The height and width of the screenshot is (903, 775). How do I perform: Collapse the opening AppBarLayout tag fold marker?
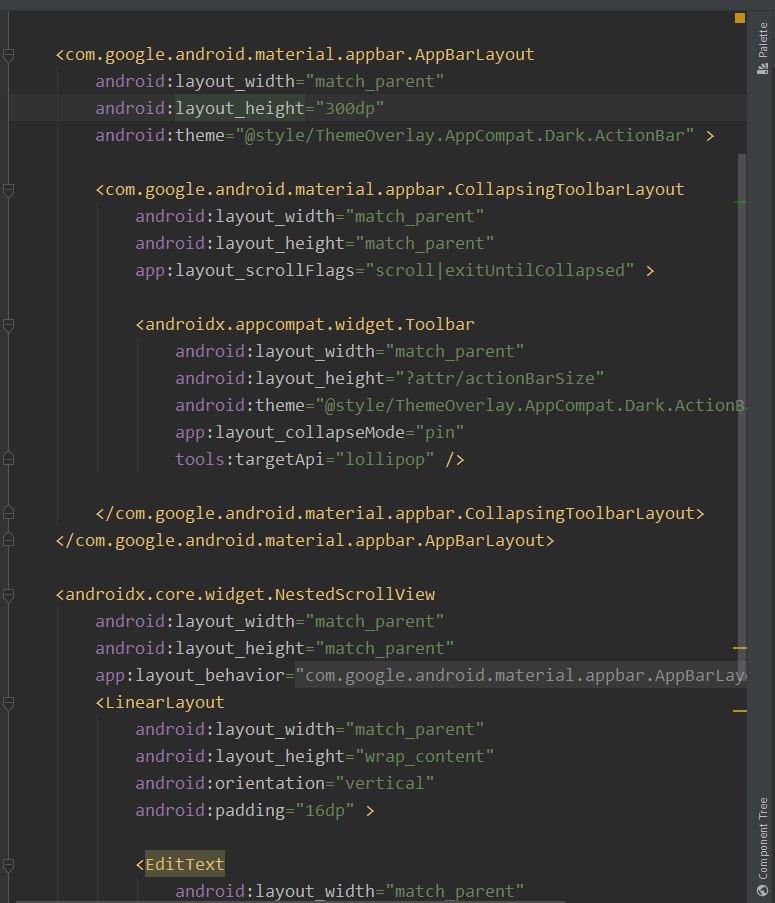pos(9,55)
